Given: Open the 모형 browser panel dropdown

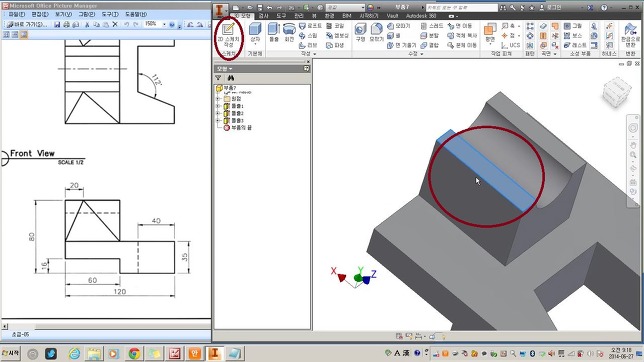Looking at the screenshot, I should (225, 69).
